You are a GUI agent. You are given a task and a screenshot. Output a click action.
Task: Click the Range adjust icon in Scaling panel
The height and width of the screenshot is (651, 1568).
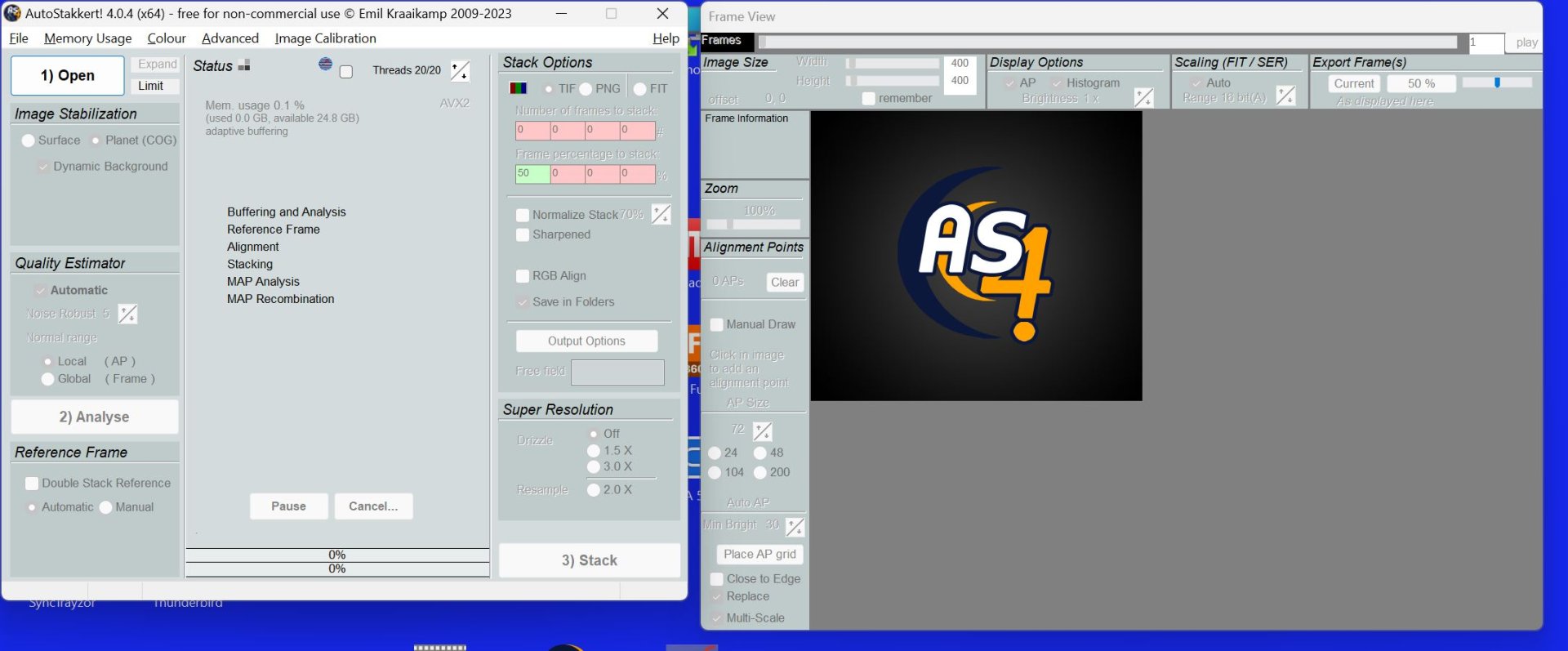pos(1285,96)
